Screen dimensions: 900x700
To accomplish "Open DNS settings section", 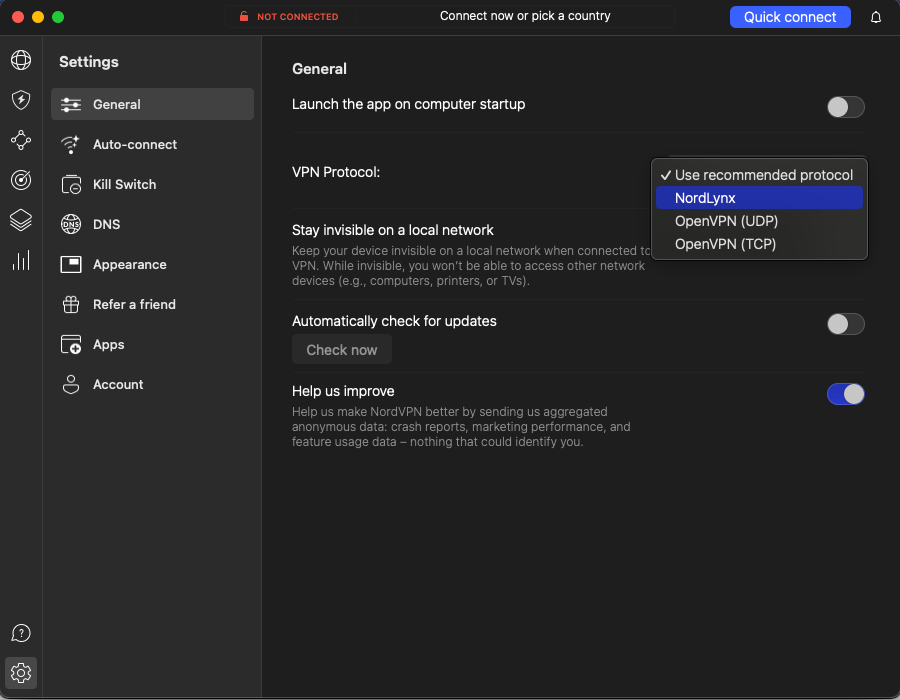I will pyautogui.click(x=153, y=224).
